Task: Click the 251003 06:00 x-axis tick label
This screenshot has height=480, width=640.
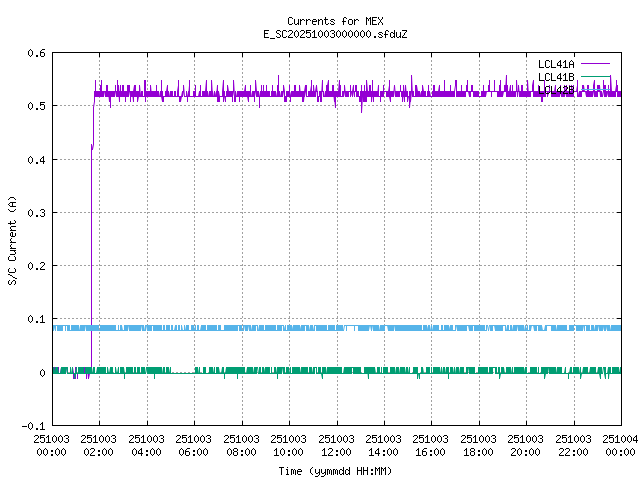Action: [x=194, y=444]
